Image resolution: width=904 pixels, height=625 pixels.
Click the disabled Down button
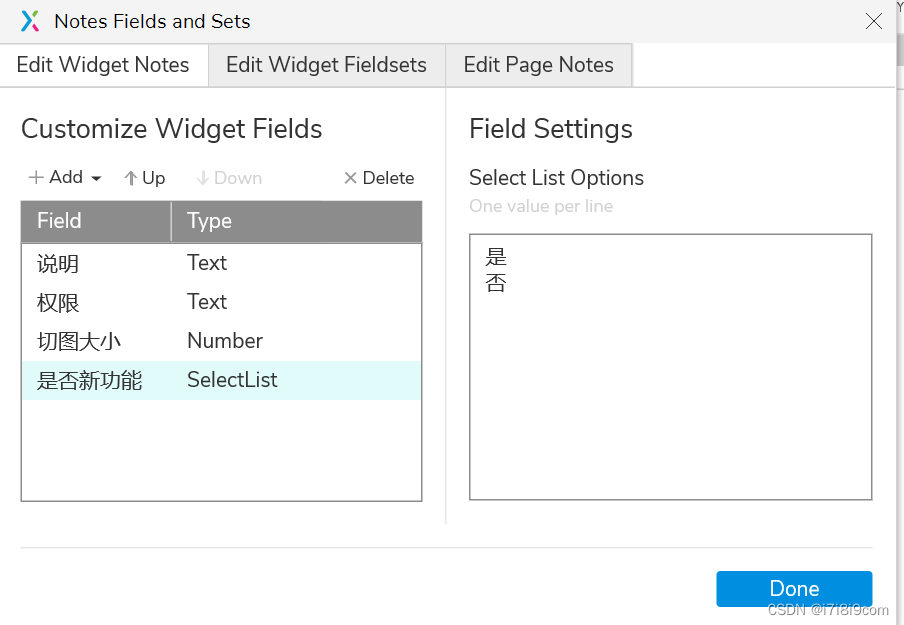point(229,178)
